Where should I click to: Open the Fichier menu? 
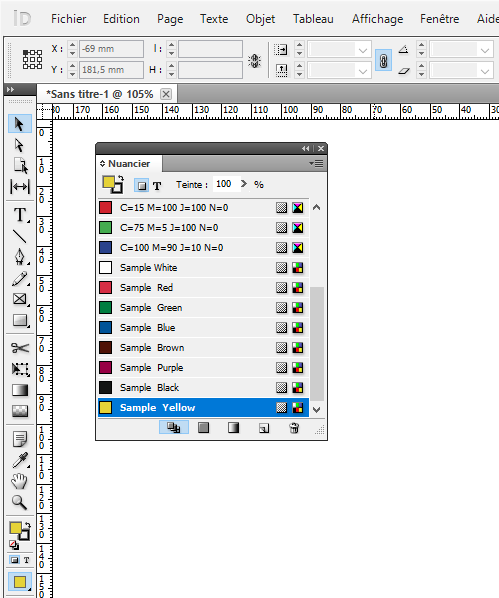pos(69,19)
